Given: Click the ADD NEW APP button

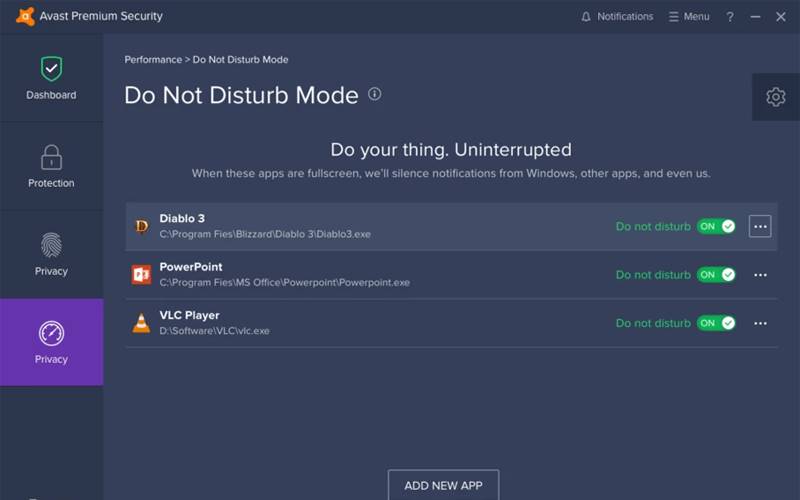Looking at the screenshot, I should (443, 485).
